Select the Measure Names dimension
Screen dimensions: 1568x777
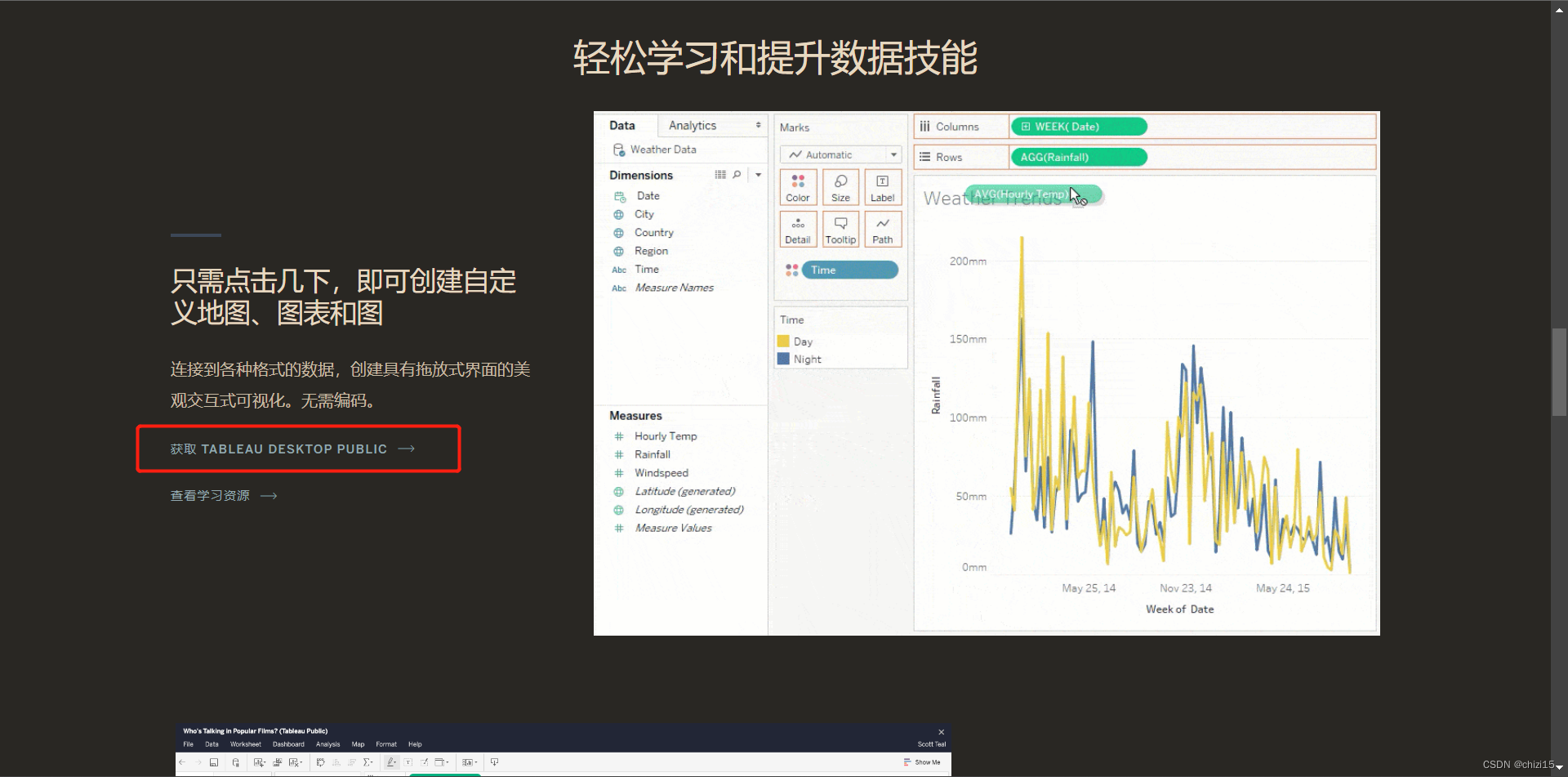pyautogui.click(x=675, y=288)
